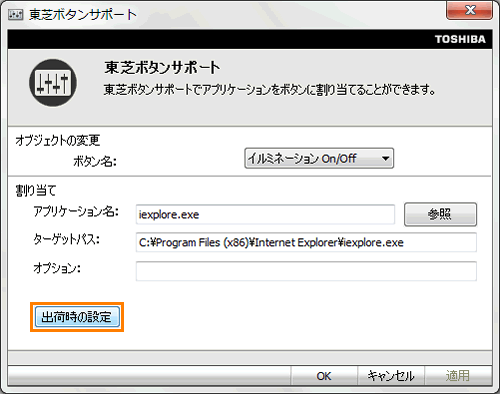500x394 pixels.
Task: Focus the アプリケーション名 input field
Action: pos(265,214)
